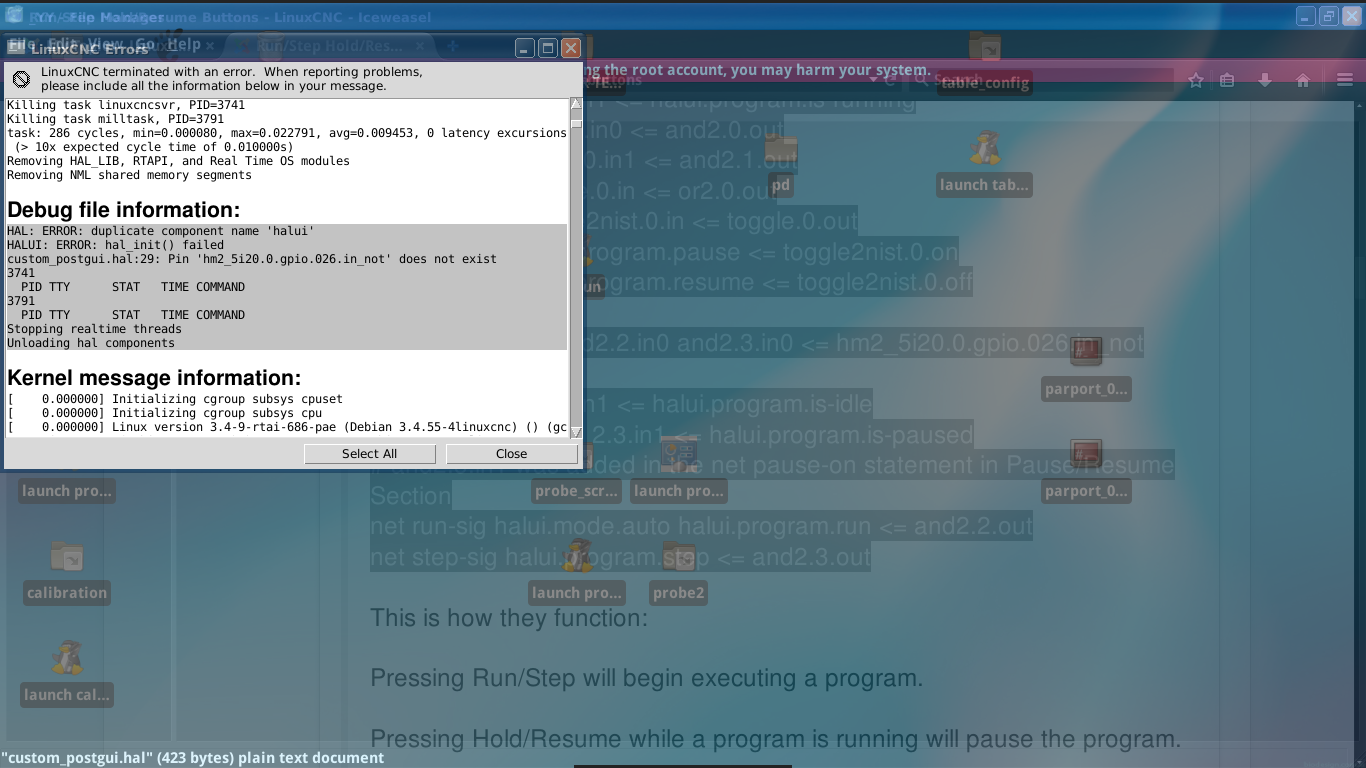
Task: Click the 'Pressing Hold/Resume while a program' sentence
Action: tap(775, 740)
